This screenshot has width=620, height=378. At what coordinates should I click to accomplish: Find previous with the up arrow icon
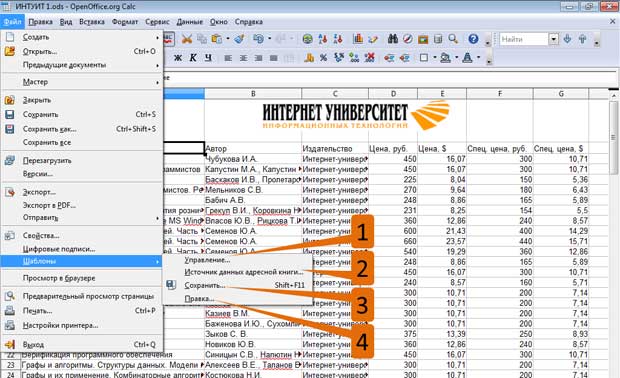[x=582, y=39]
